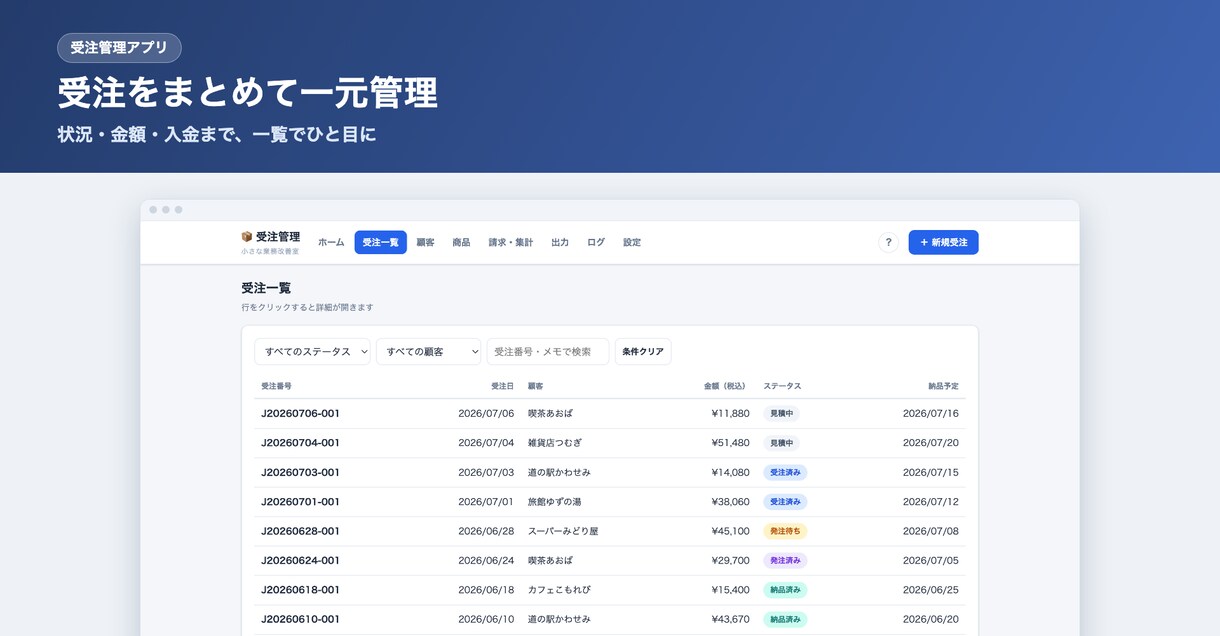
Task: Open the ログ tab
Action: [596, 242]
